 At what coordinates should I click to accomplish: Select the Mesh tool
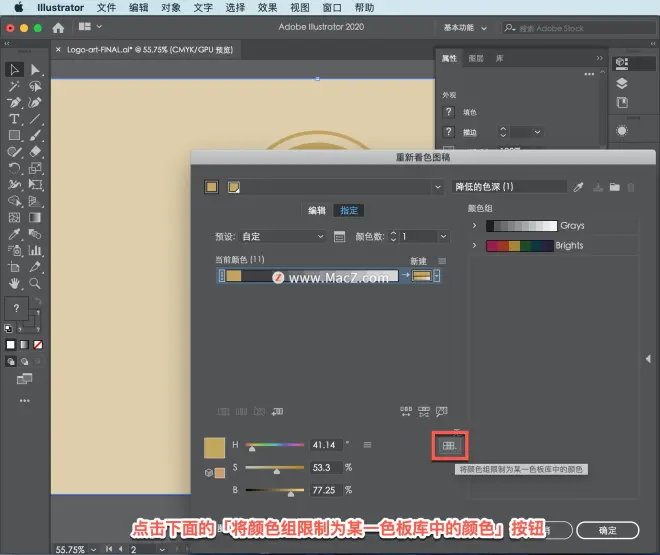(x=14, y=218)
